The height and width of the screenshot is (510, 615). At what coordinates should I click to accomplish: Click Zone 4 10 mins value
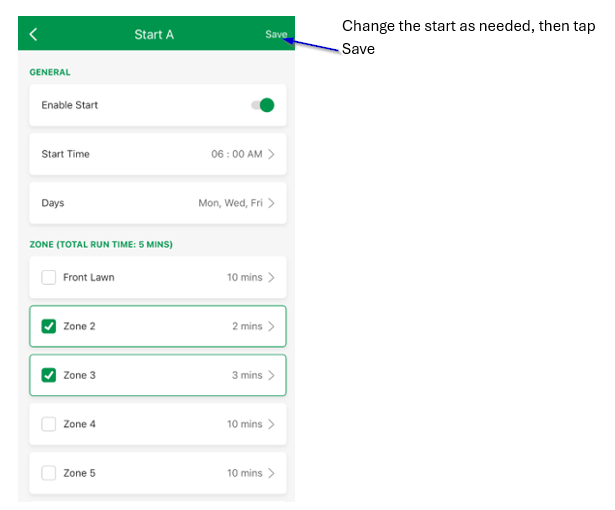coord(245,424)
